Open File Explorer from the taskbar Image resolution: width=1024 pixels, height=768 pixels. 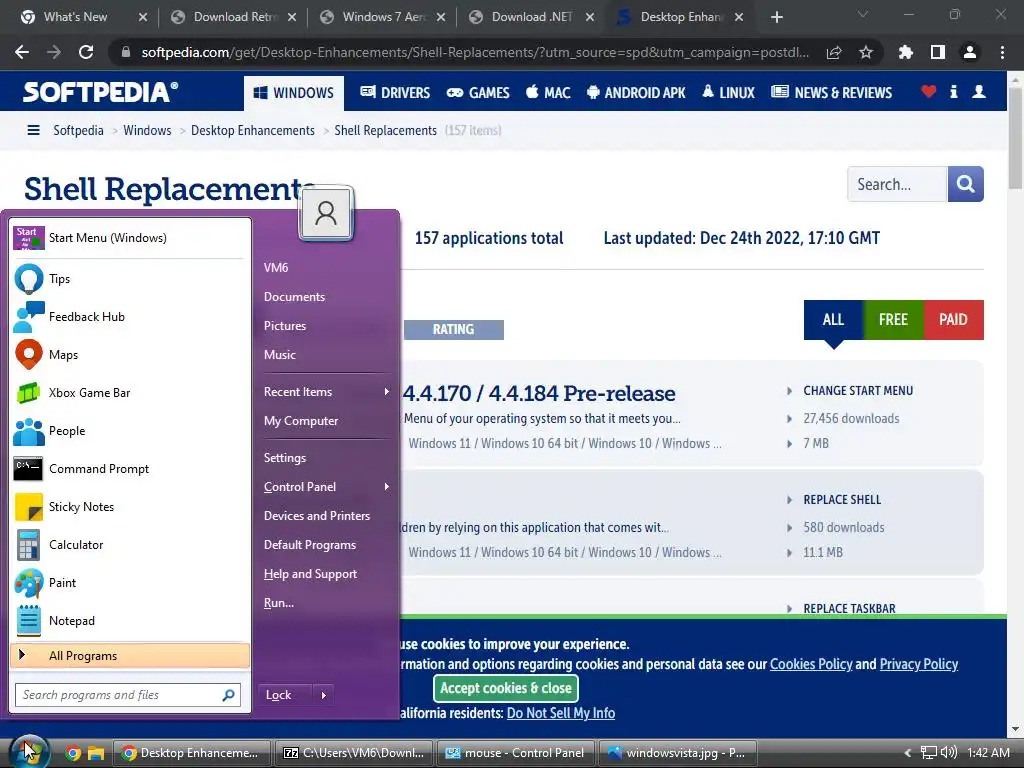(97, 753)
